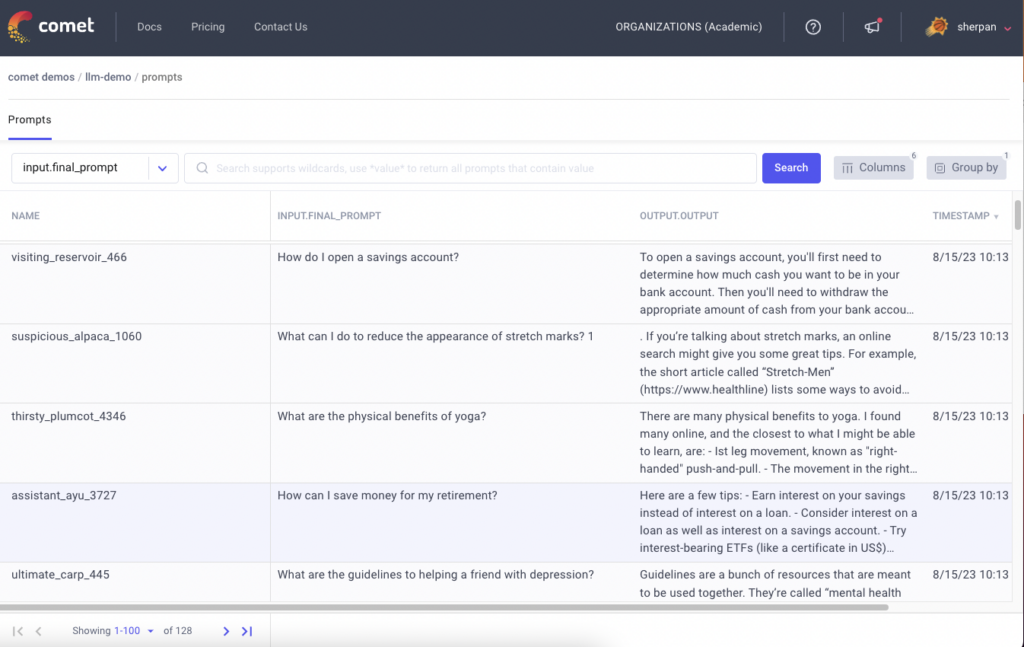Click the Comet logo in header

[51, 27]
